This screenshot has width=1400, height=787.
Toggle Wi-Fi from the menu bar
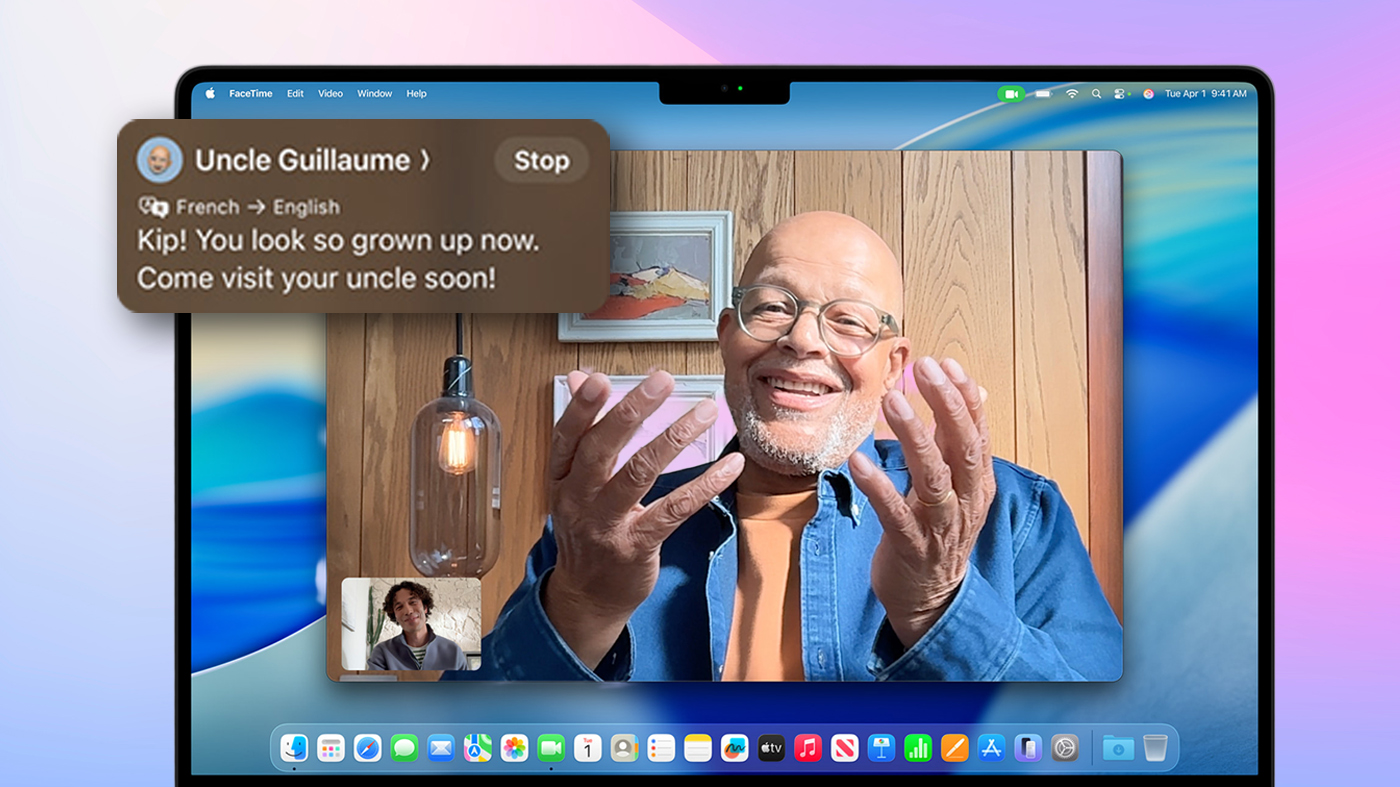pyautogui.click(x=1072, y=93)
